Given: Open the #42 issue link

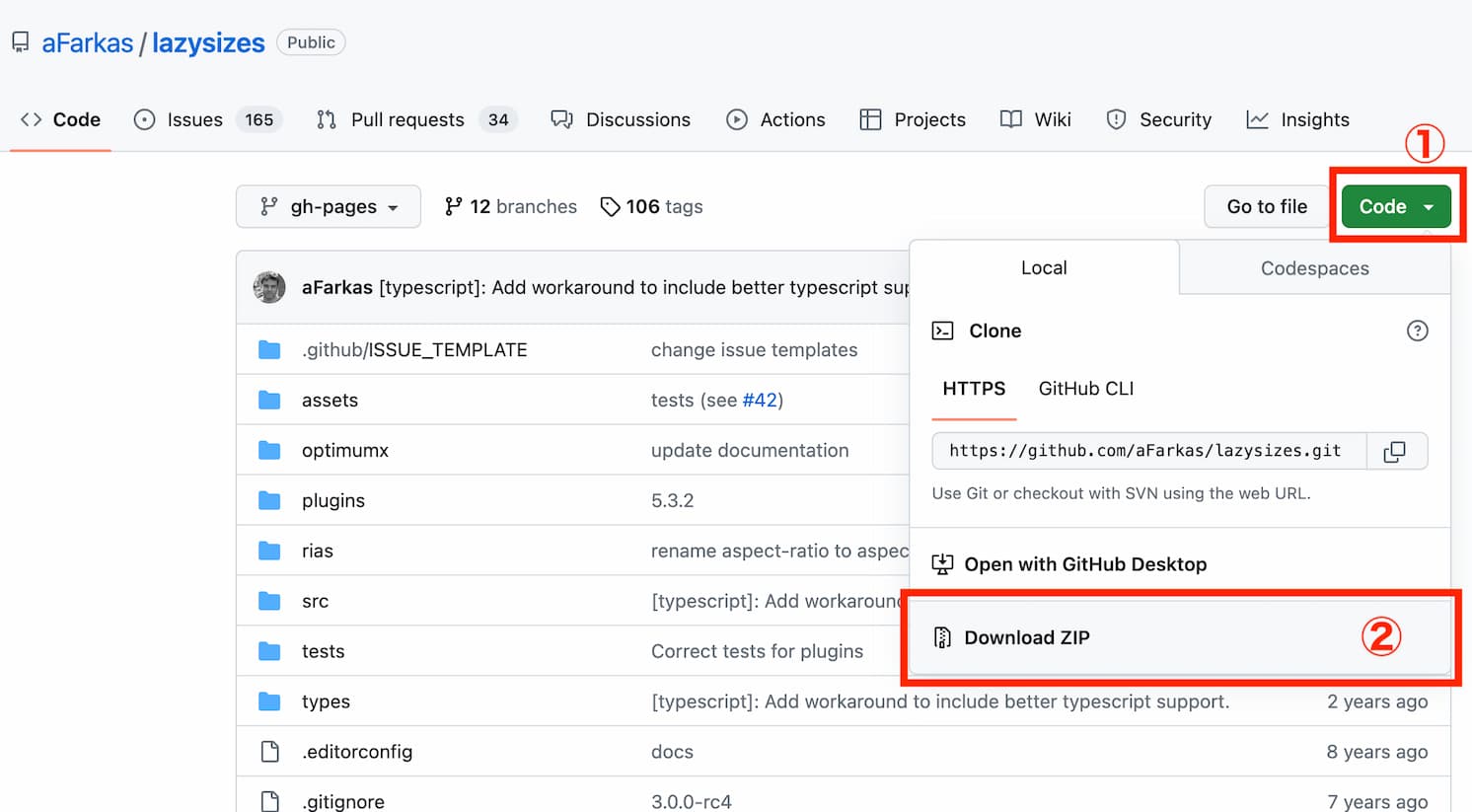Looking at the screenshot, I should coord(761,401).
